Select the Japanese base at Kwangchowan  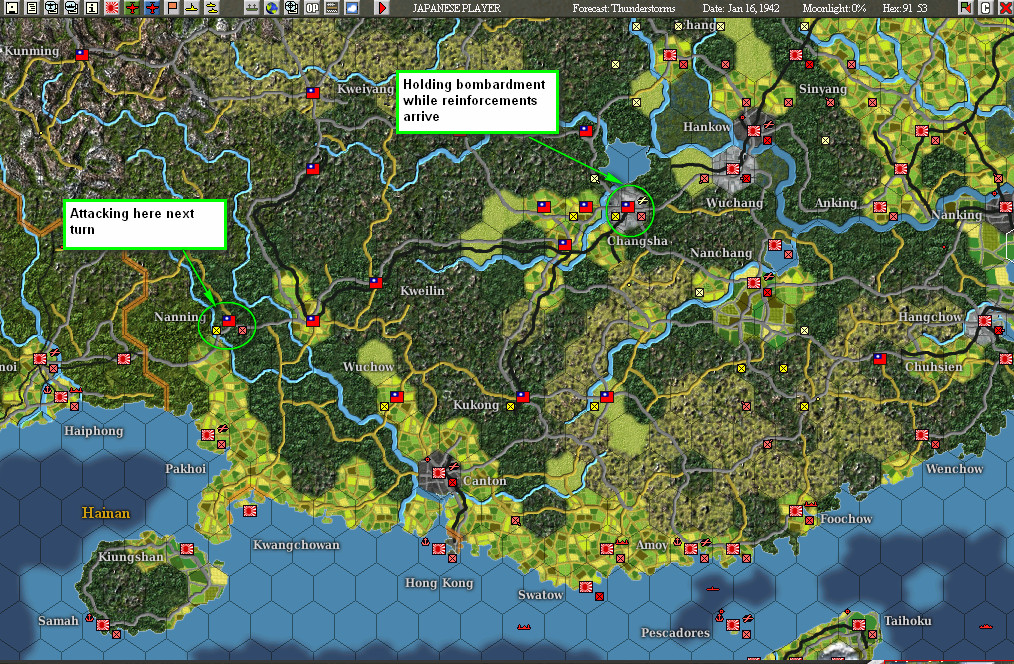250,511
